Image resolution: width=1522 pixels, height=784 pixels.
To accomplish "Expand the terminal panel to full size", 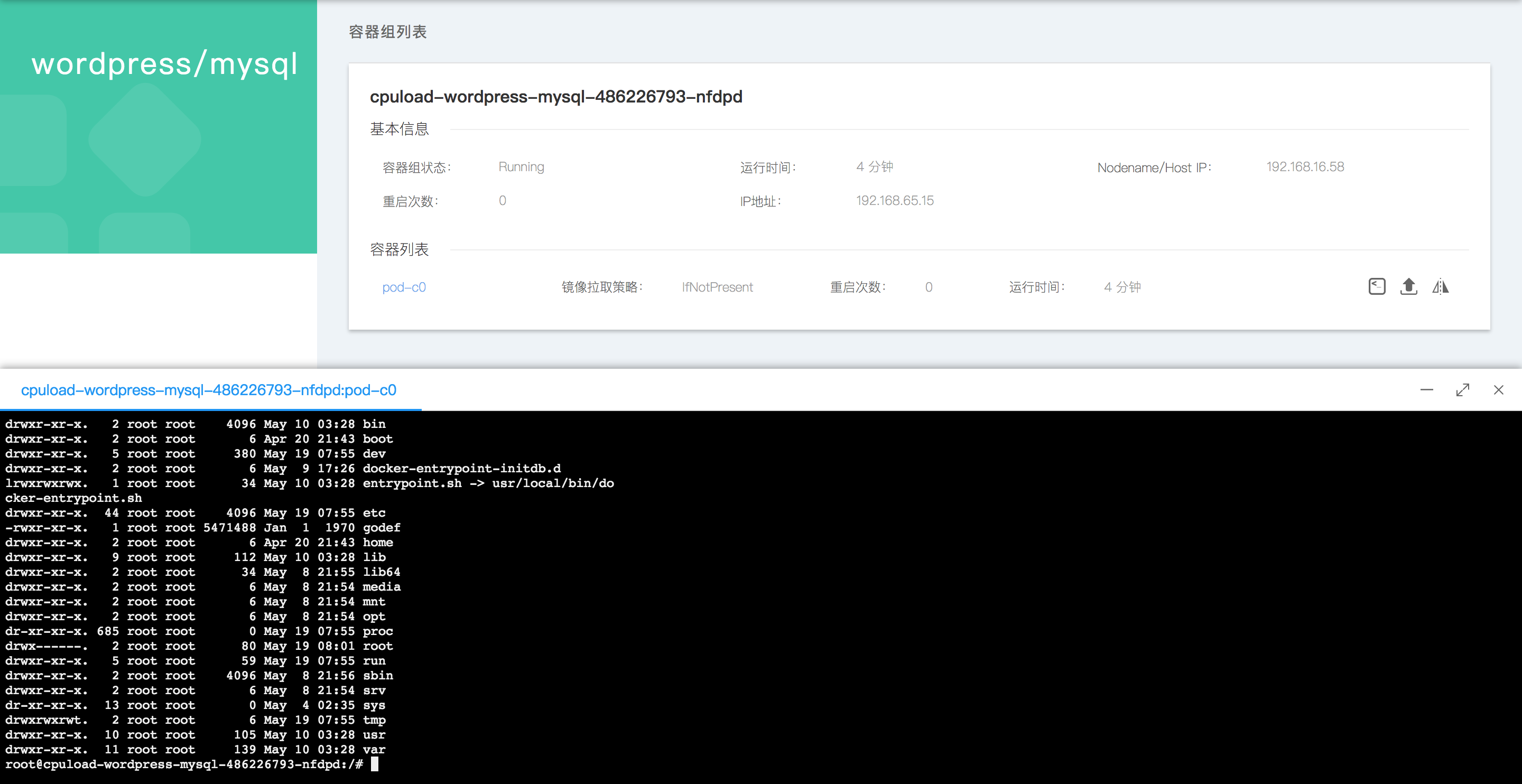I will coord(1462,390).
